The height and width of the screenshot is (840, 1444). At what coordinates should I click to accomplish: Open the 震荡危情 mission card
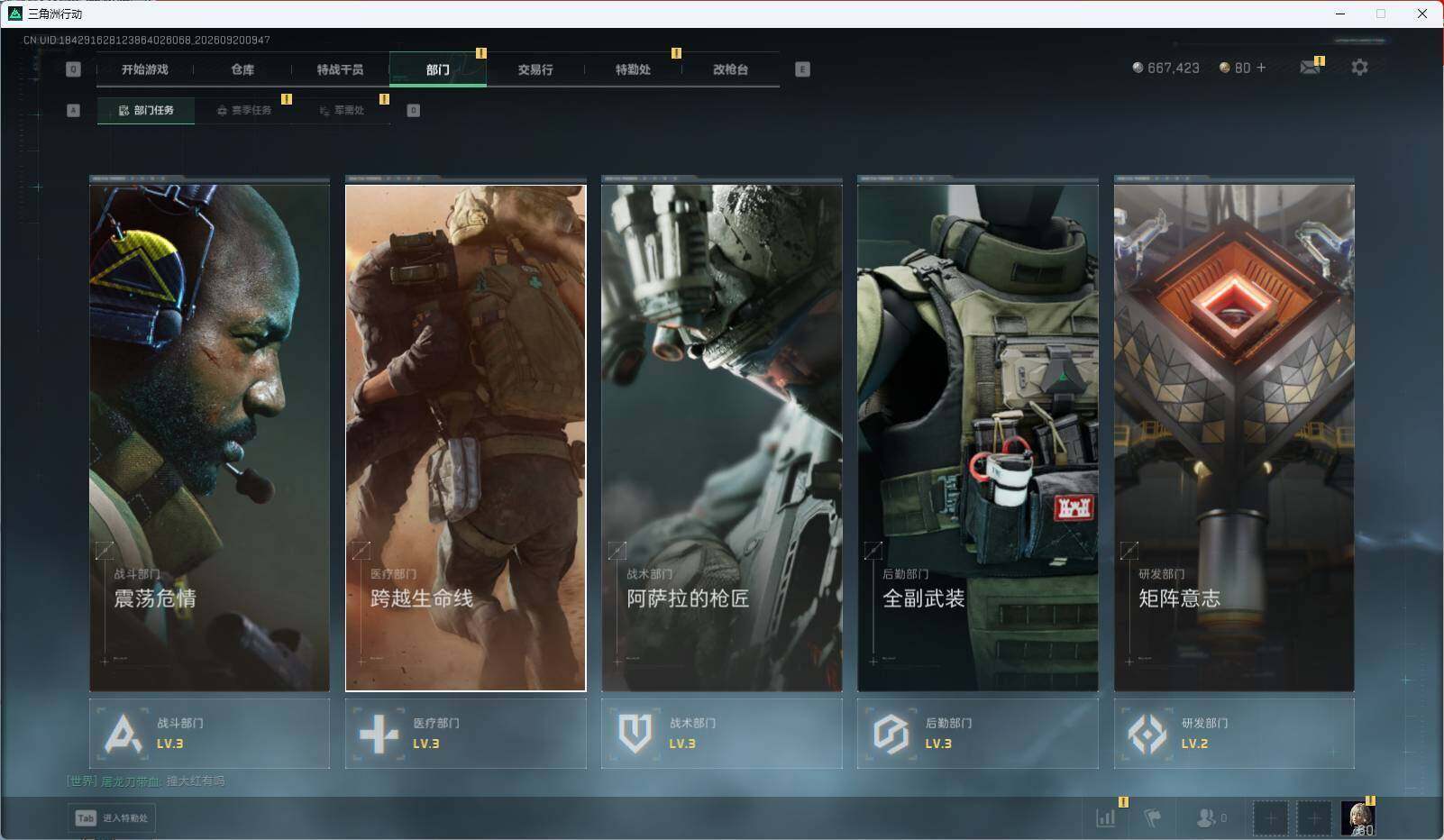[x=209, y=438]
